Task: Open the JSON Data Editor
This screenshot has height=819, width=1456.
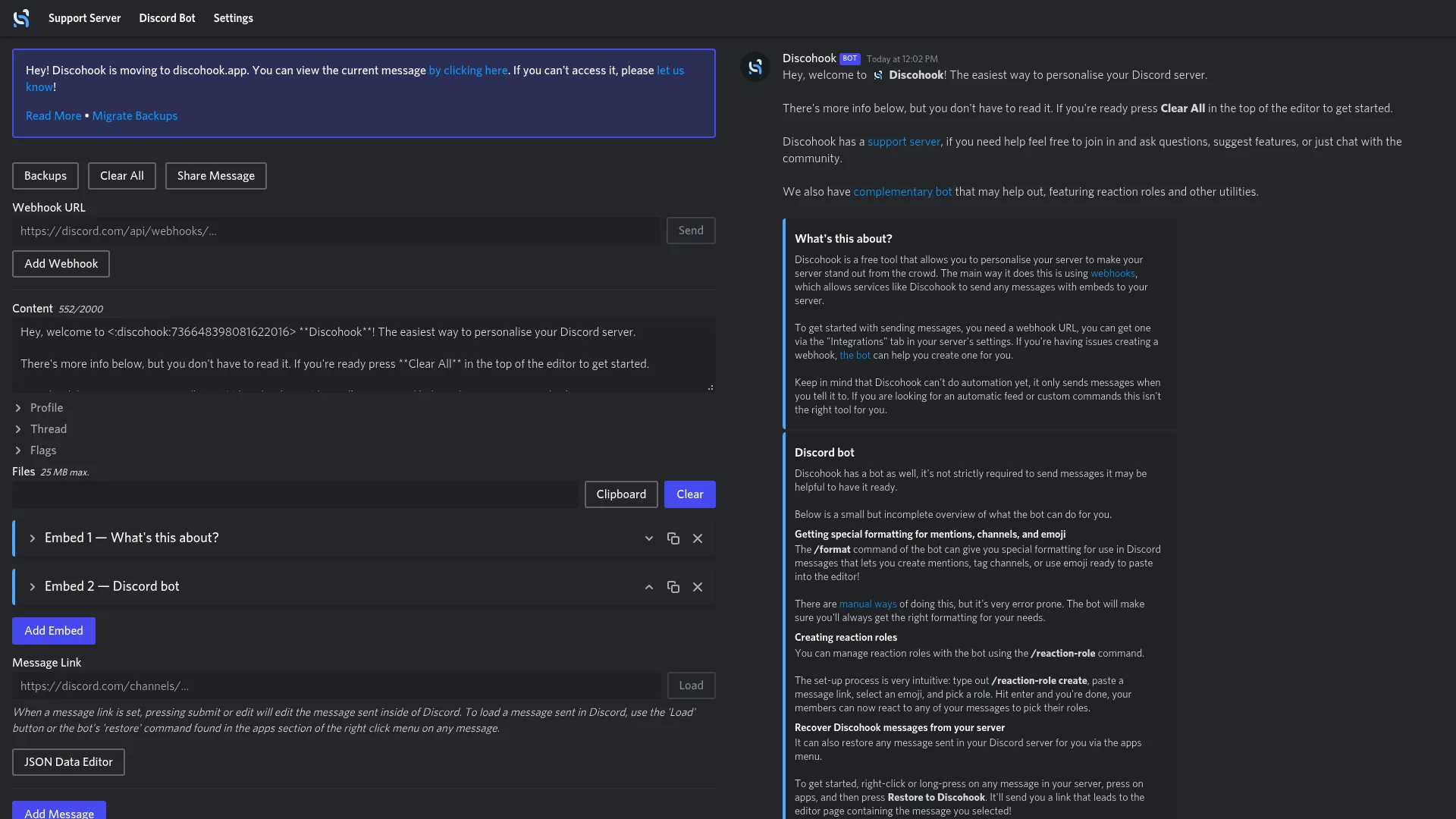Action: [x=68, y=762]
